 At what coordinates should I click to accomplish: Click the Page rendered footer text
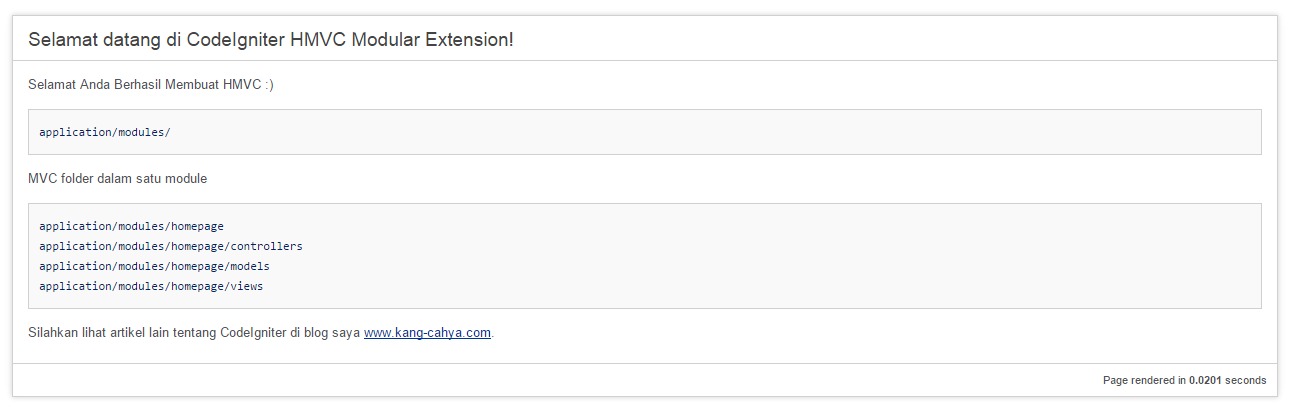[1184, 380]
